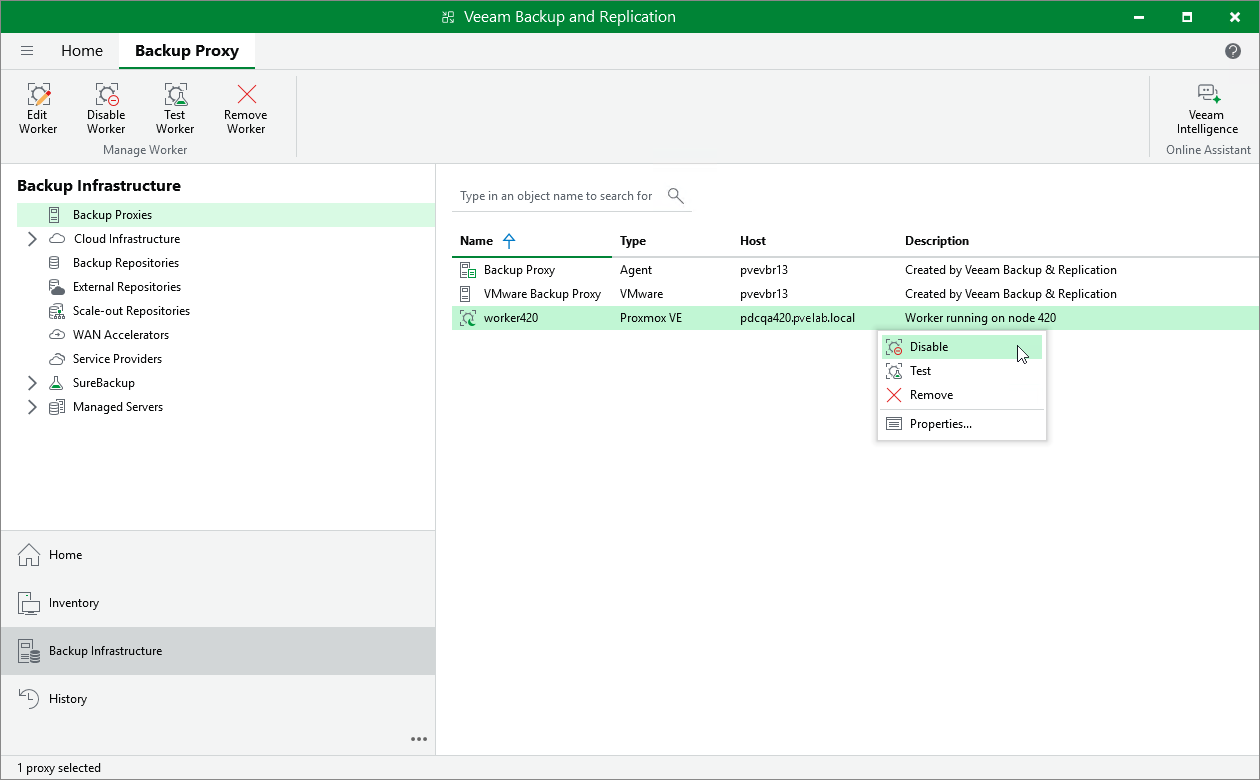
Task: Select External Repositories in the tree
Action: 127,287
